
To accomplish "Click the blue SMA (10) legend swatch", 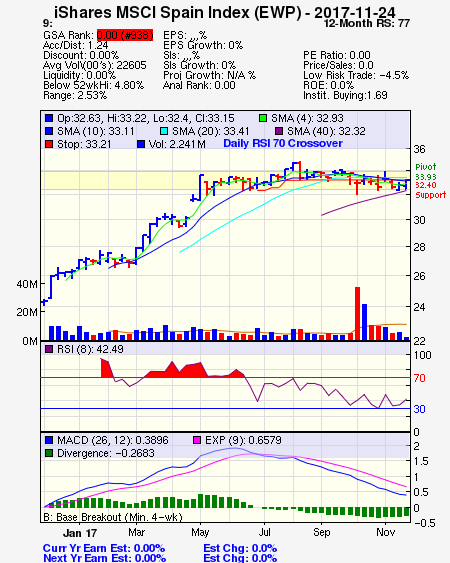I will [x=49, y=131].
